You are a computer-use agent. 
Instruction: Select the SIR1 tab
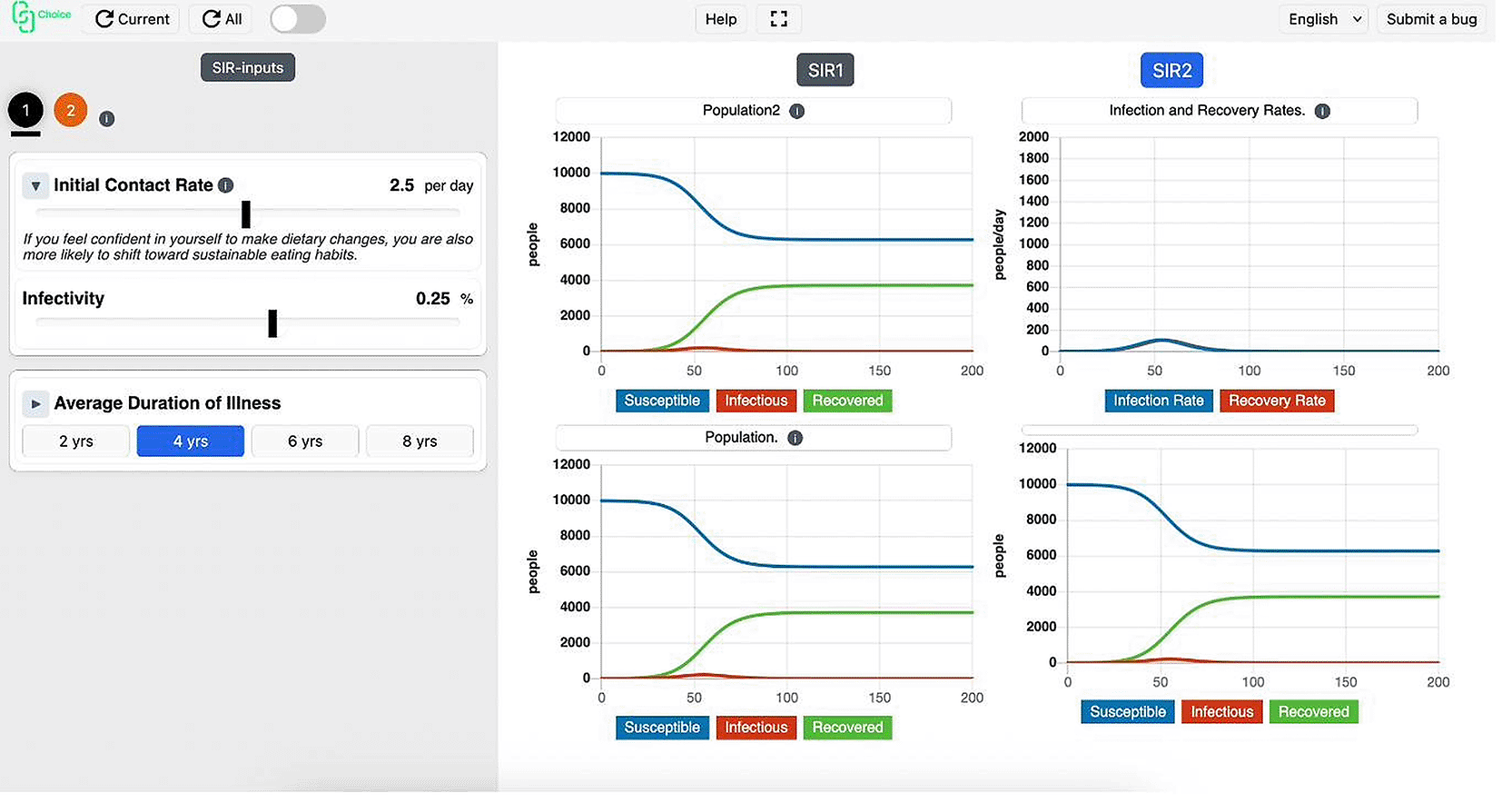(x=825, y=71)
